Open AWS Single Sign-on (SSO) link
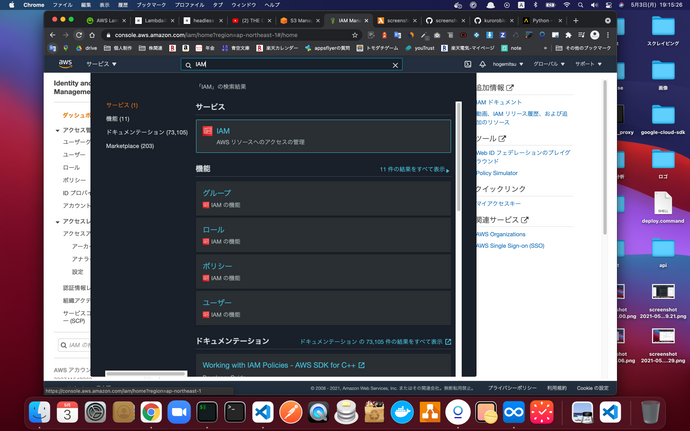The image size is (690, 431). [510, 246]
